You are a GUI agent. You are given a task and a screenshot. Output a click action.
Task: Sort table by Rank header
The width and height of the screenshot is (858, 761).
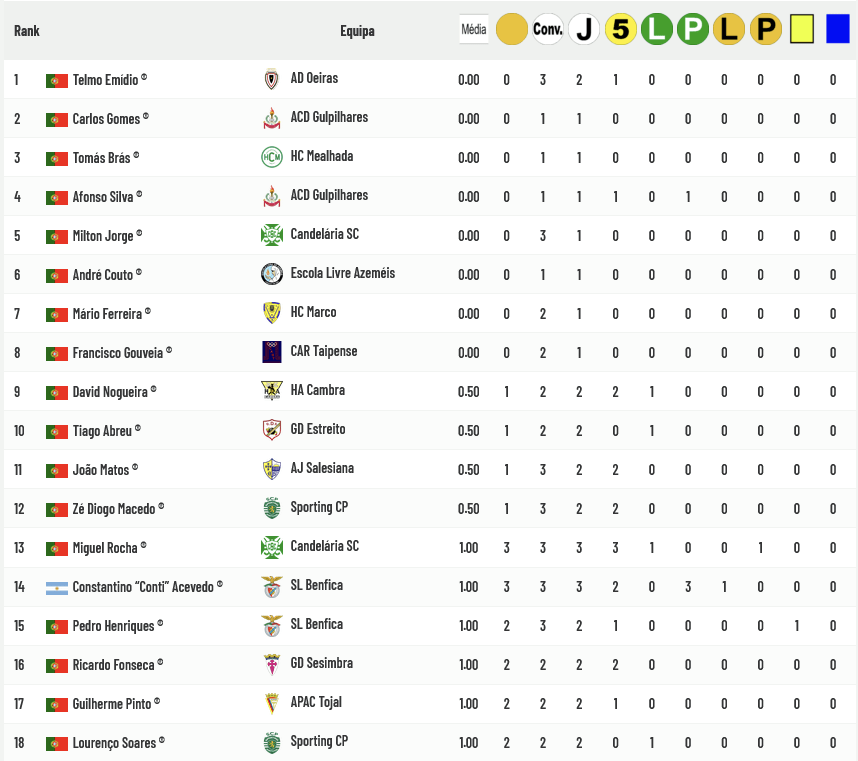click(27, 31)
